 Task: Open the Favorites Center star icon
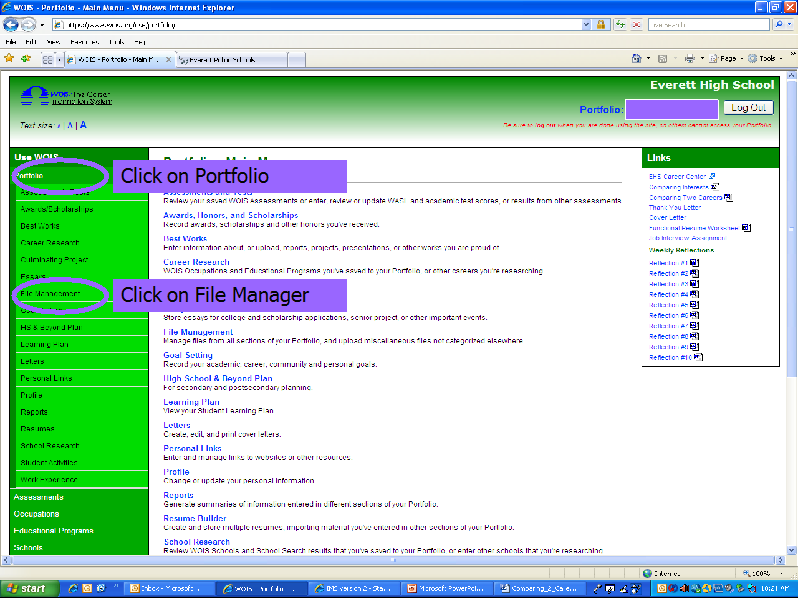(9, 59)
